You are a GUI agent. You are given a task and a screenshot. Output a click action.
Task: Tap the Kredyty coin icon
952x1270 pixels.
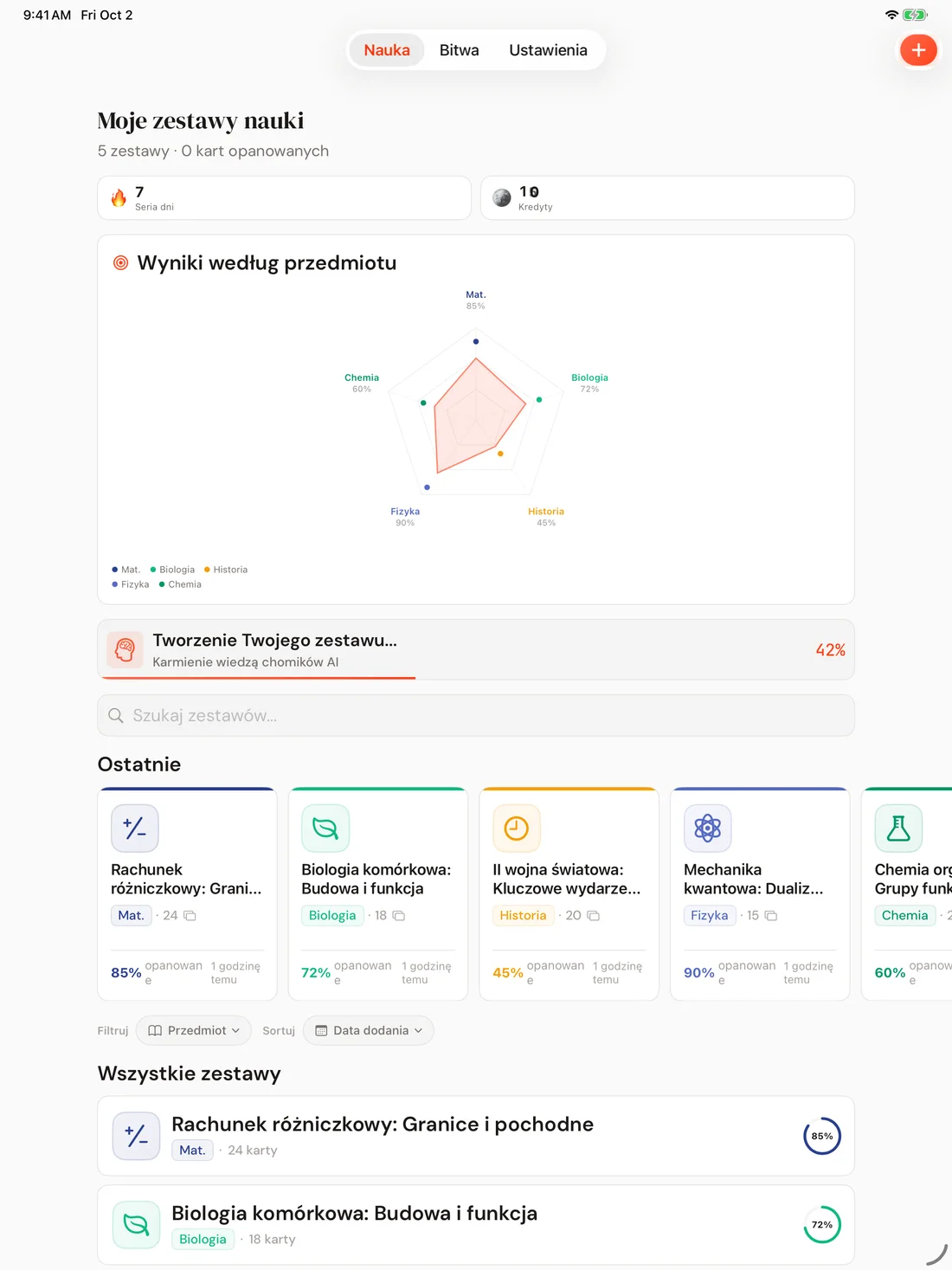[x=502, y=198]
